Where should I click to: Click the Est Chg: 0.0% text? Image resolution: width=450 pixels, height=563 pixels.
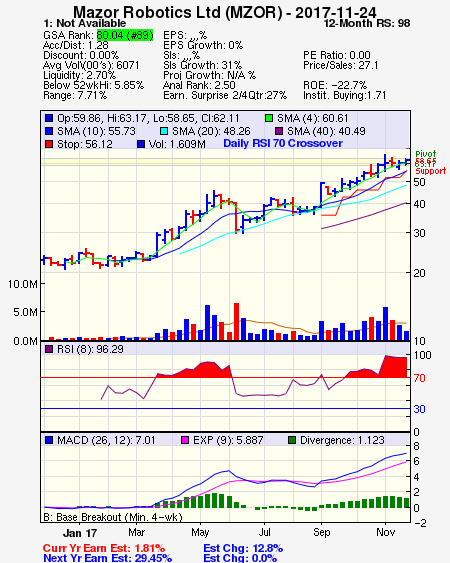pyautogui.click(x=240, y=558)
